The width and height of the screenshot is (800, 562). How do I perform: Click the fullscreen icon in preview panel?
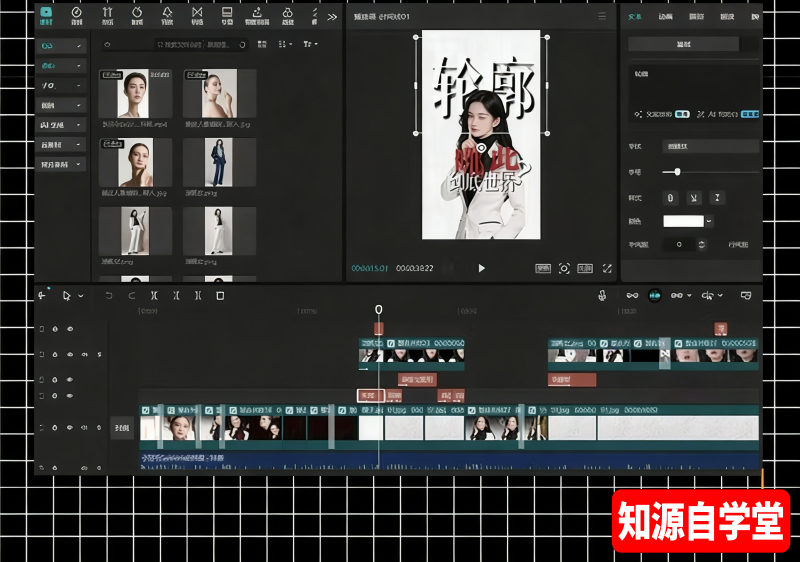(x=607, y=268)
